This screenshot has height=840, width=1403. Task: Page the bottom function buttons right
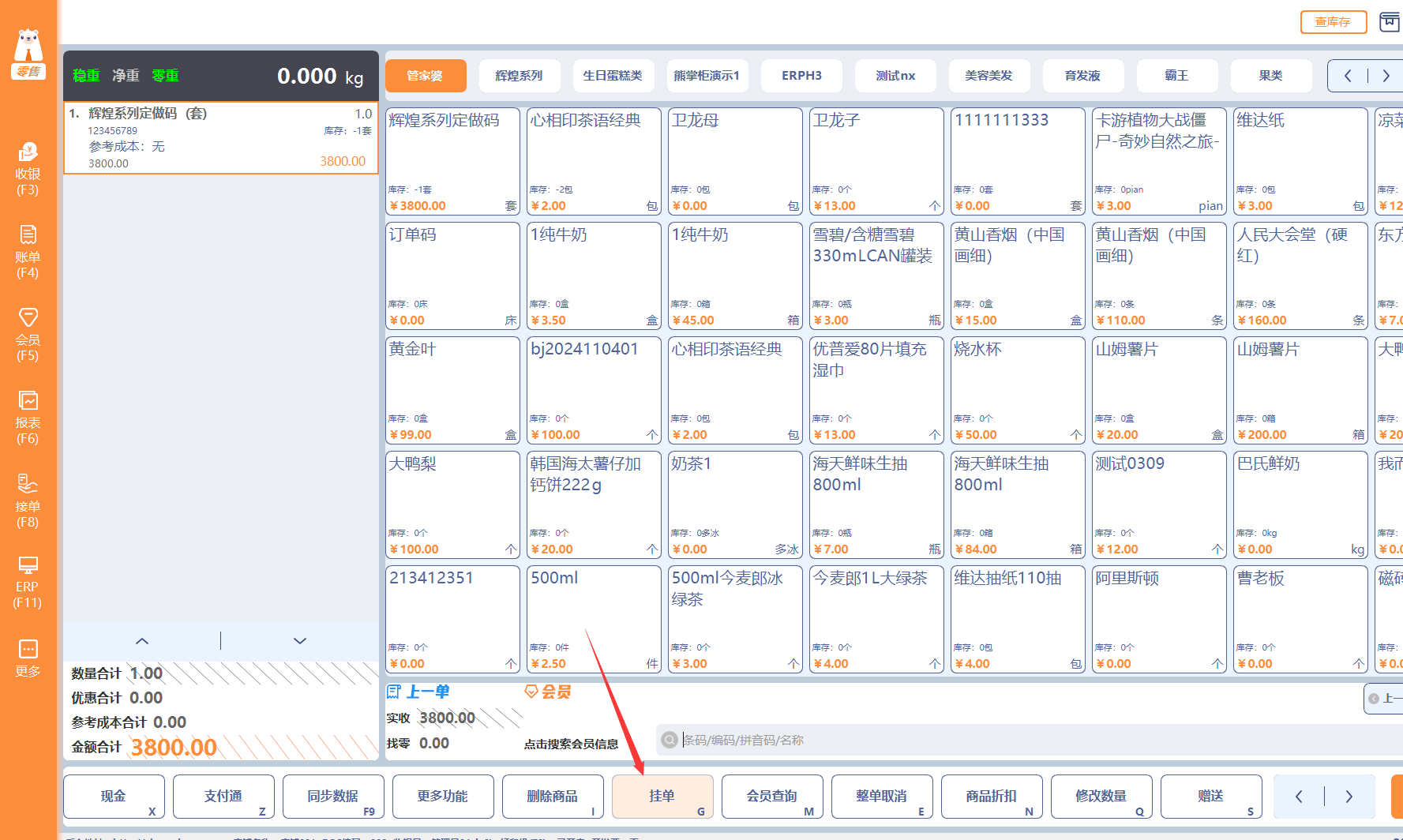(x=1349, y=797)
